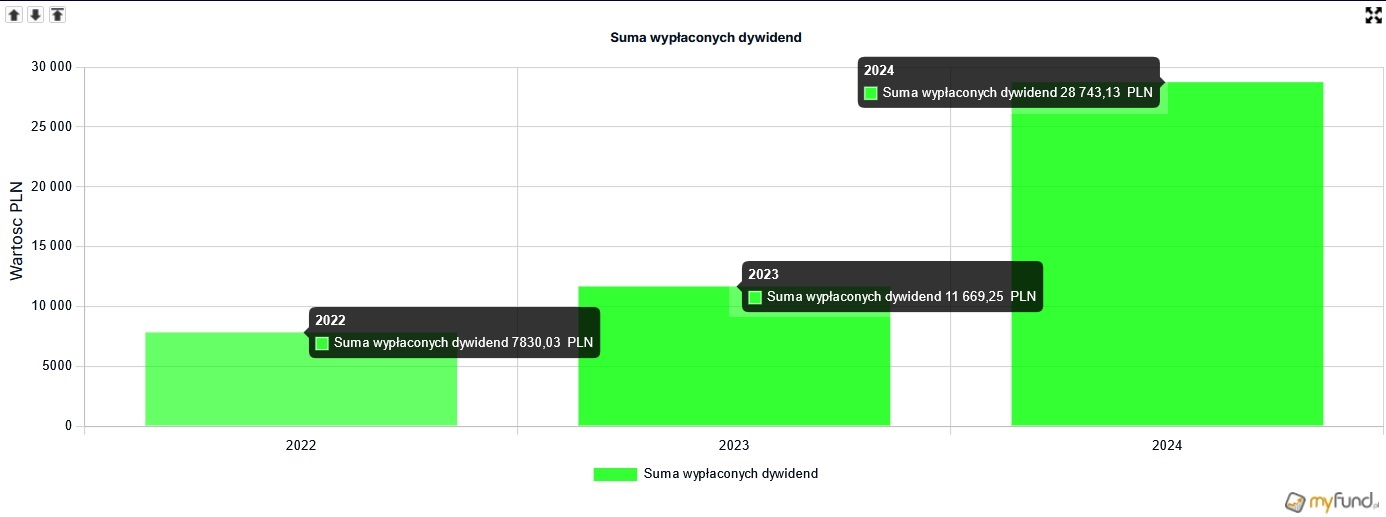Click the green square in the 2023 tooltip
This screenshot has height=517, width=1386.
pos(755,297)
